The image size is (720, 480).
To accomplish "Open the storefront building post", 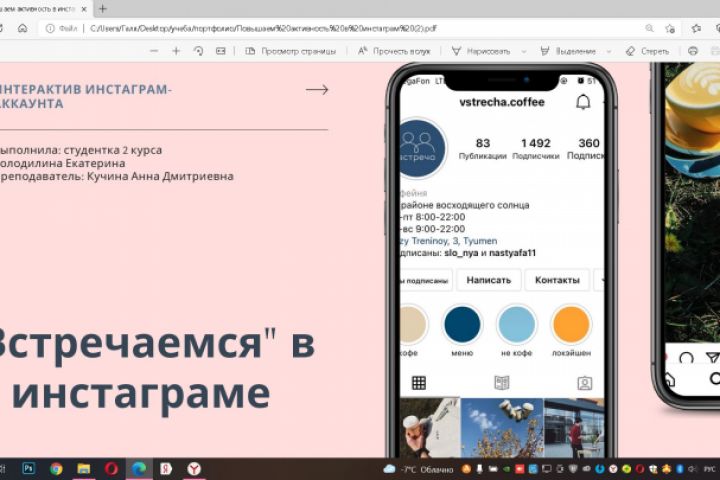I will tap(574, 428).
